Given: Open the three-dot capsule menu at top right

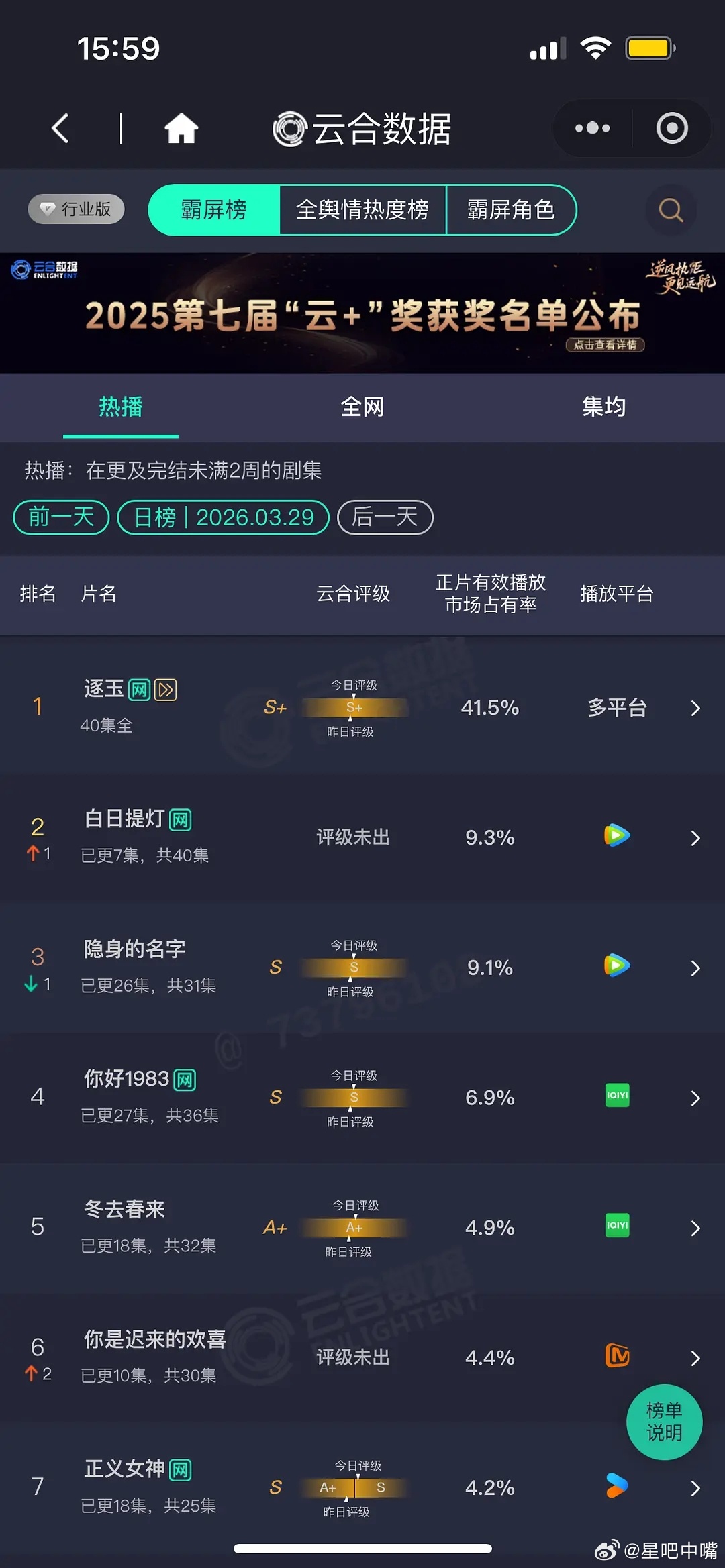Looking at the screenshot, I should tap(591, 127).
